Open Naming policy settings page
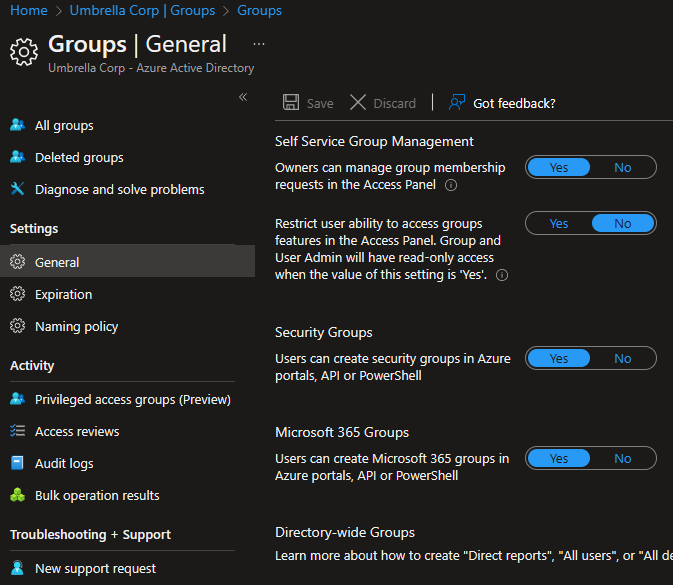 [127, 326]
